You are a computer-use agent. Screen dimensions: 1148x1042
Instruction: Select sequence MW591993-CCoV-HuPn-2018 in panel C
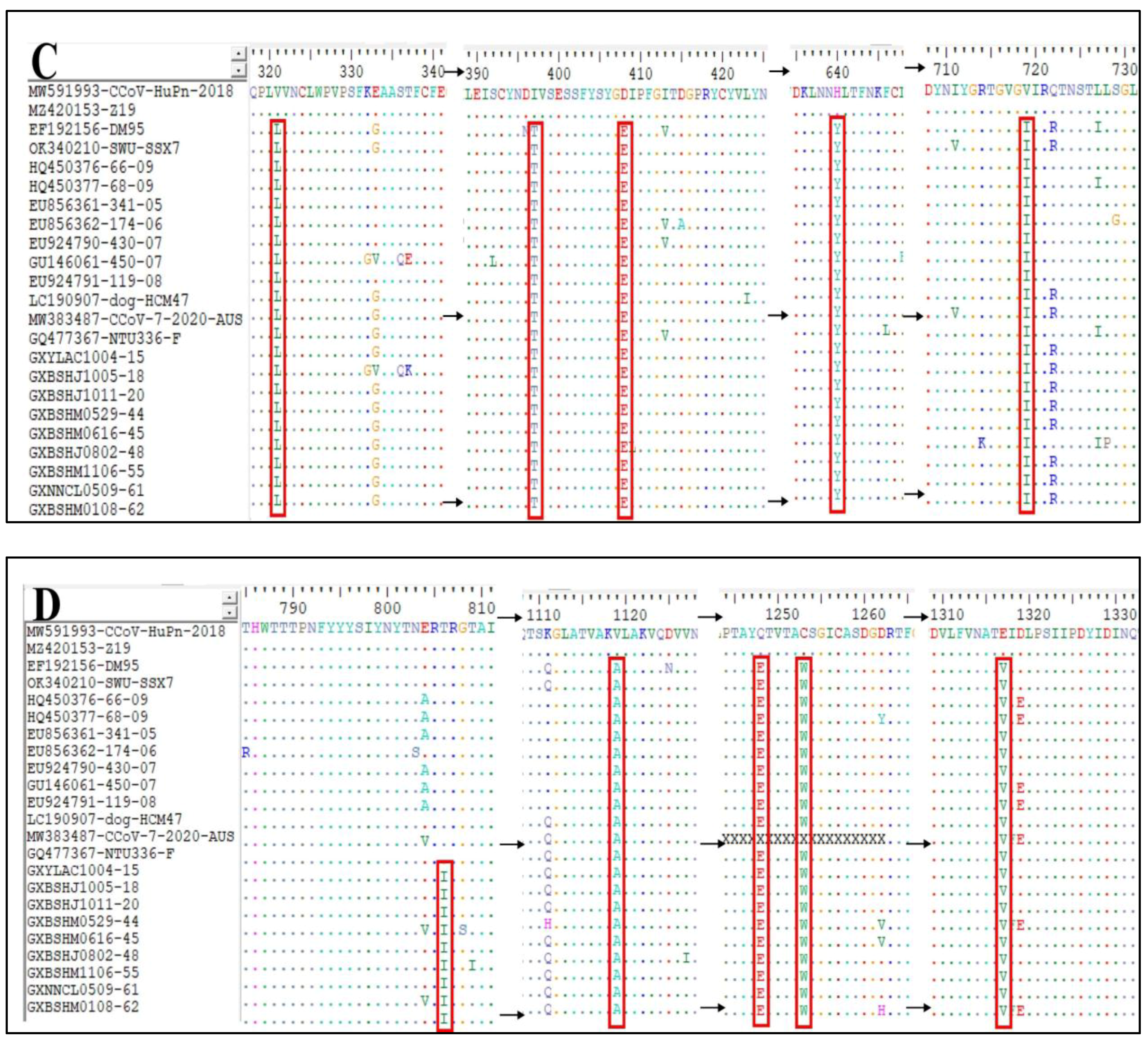click(x=131, y=91)
